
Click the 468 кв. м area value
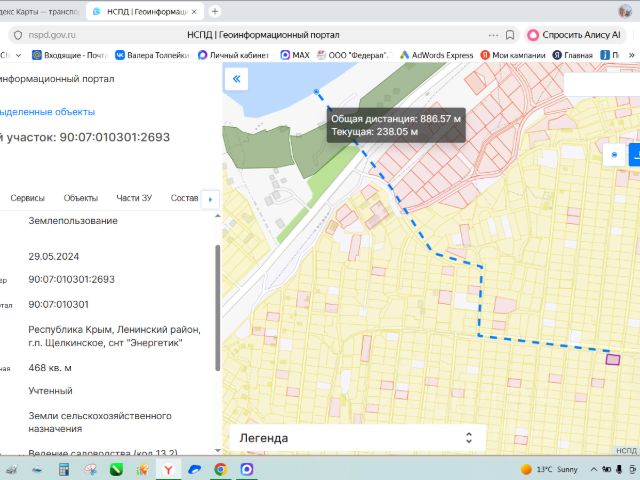[50, 368]
